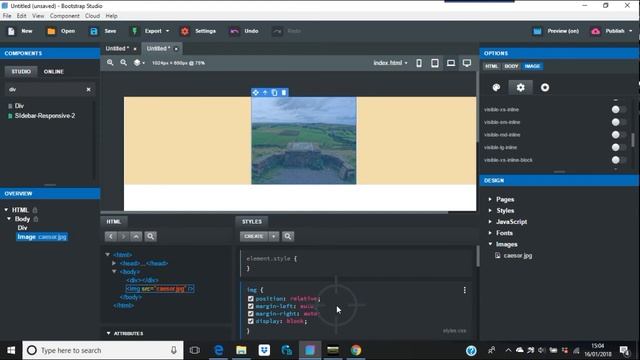This screenshot has height=360, width=640.
Task: Delete the selected image with trash icon
Action: pyautogui.click(x=284, y=93)
